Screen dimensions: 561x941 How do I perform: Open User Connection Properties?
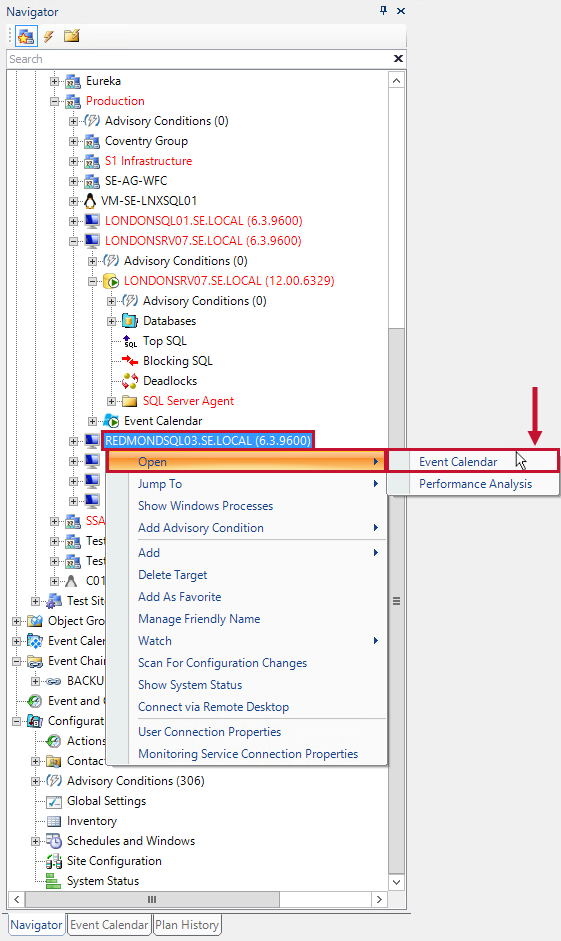click(246, 732)
